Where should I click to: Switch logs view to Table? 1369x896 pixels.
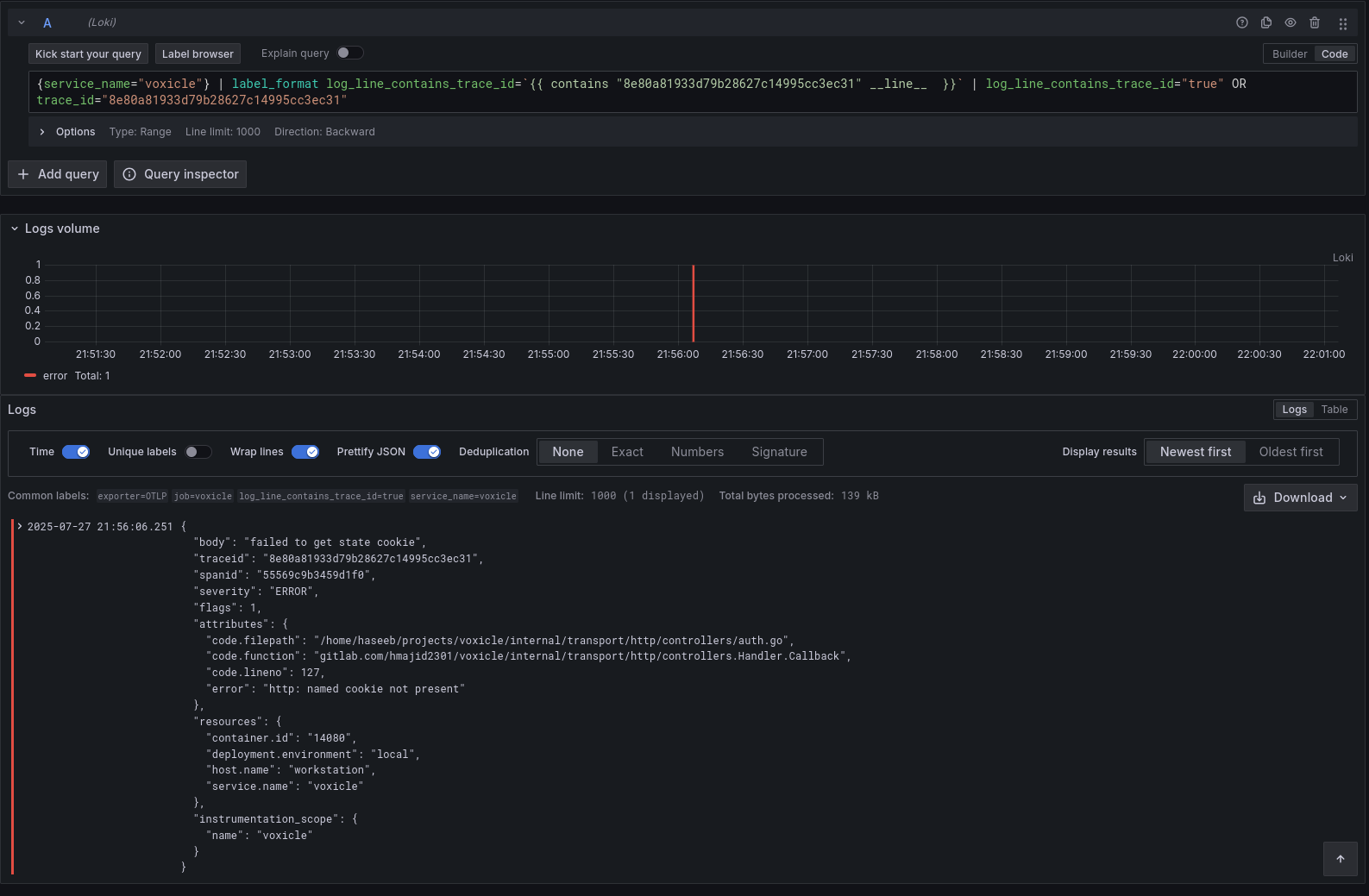coord(1334,410)
